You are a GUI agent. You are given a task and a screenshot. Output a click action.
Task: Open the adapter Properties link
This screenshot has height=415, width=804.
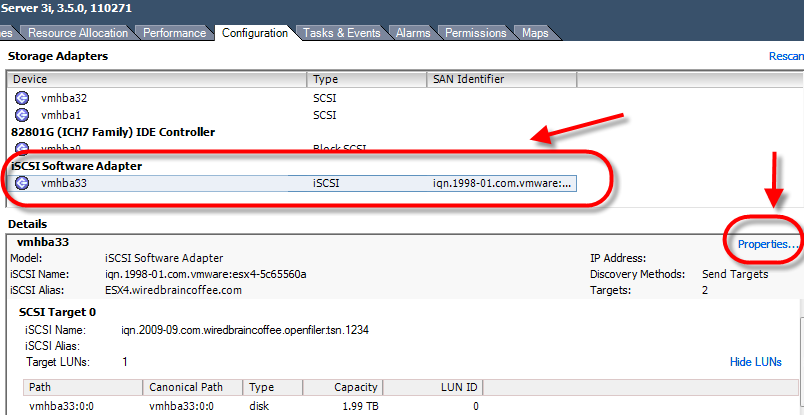pyautogui.click(x=767, y=244)
